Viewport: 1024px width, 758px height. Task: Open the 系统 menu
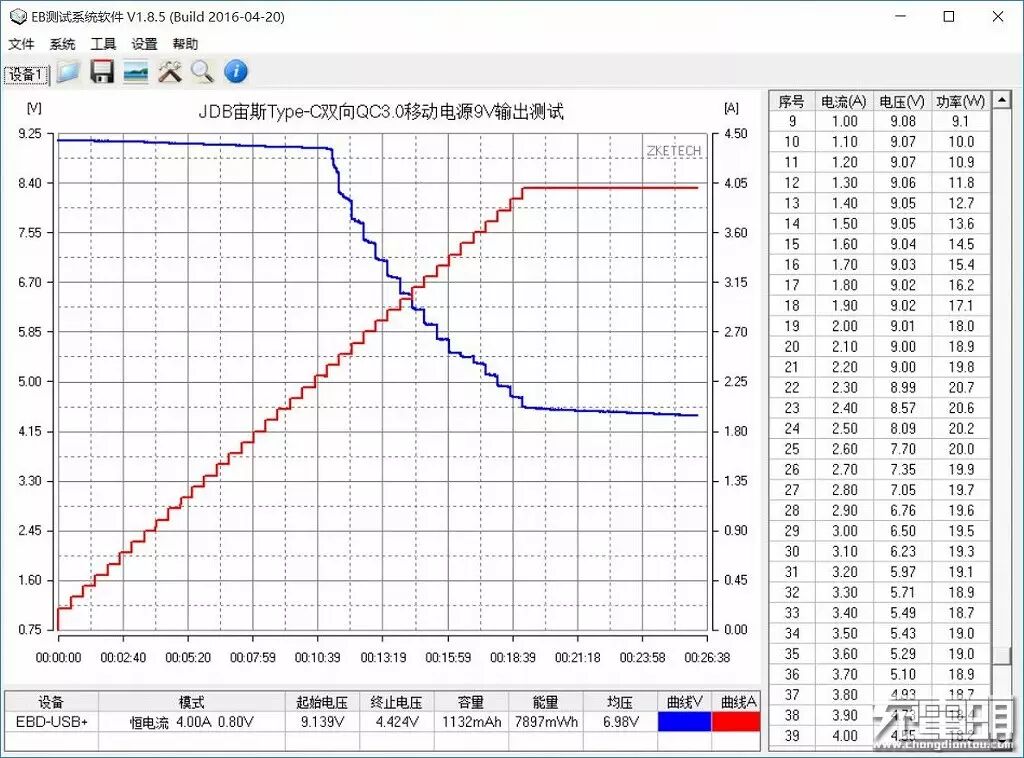coord(62,44)
